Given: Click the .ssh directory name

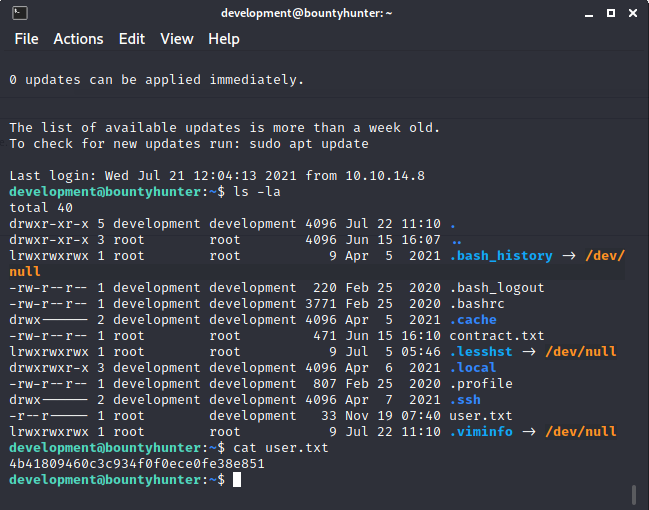Looking at the screenshot, I should 465,400.
